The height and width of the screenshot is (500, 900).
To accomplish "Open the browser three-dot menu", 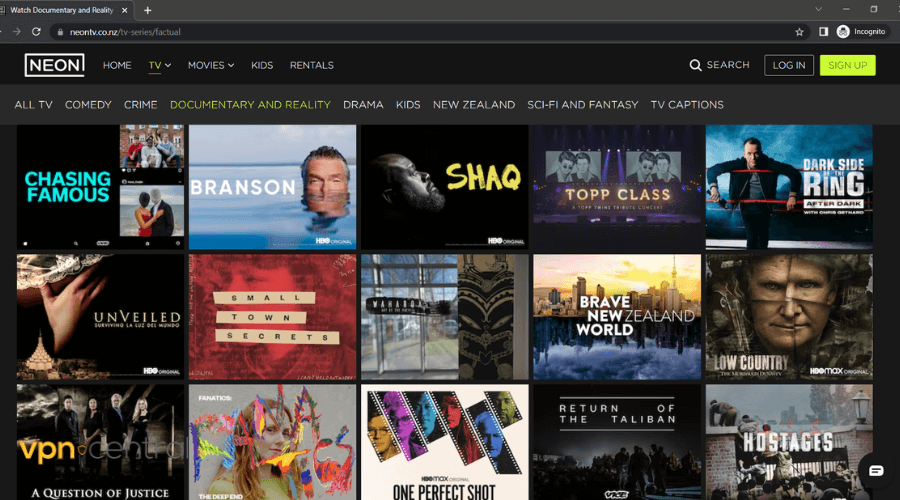I will pyautogui.click(x=889, y=31).
